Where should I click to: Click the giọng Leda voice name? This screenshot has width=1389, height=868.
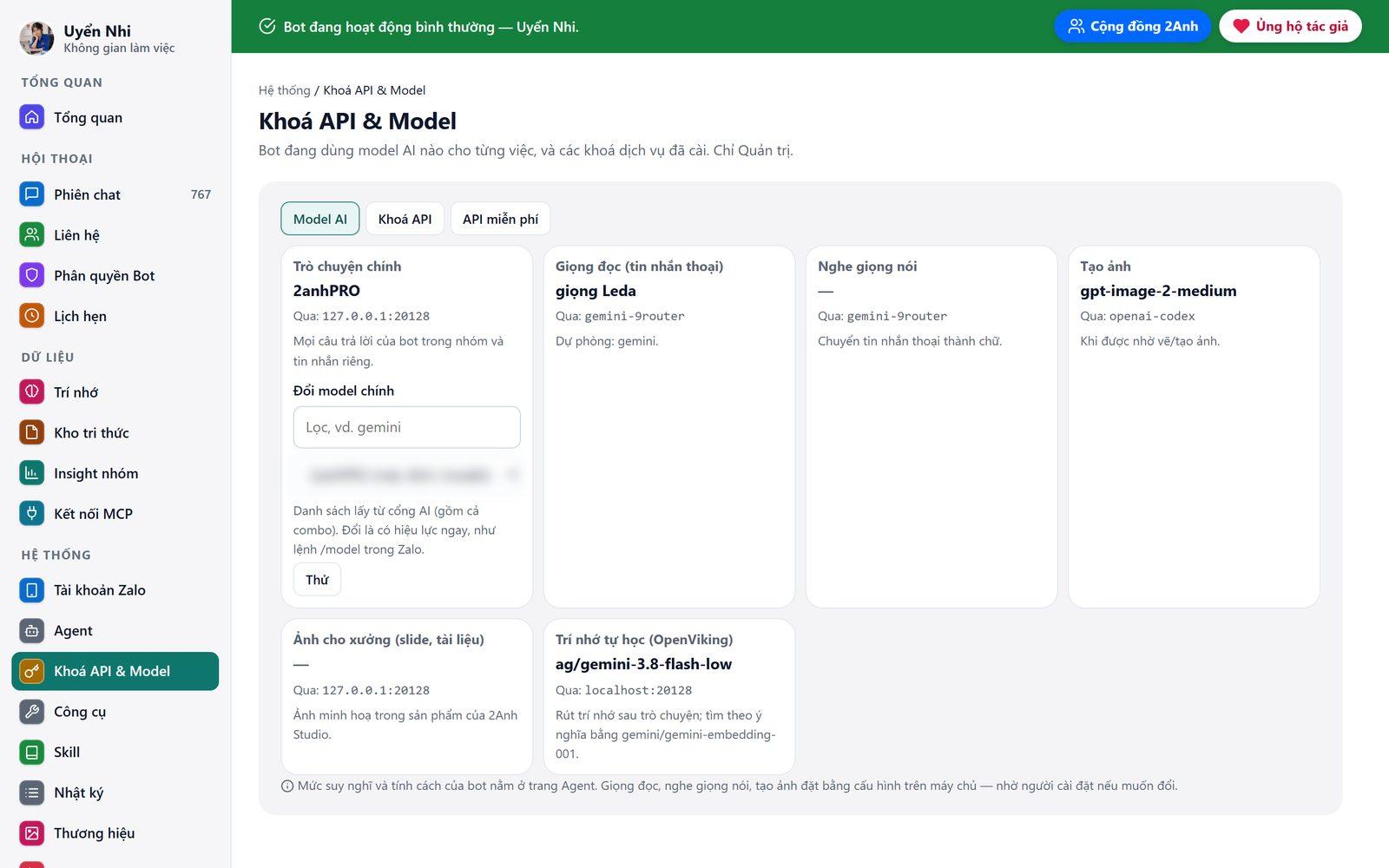coord(596,291)
